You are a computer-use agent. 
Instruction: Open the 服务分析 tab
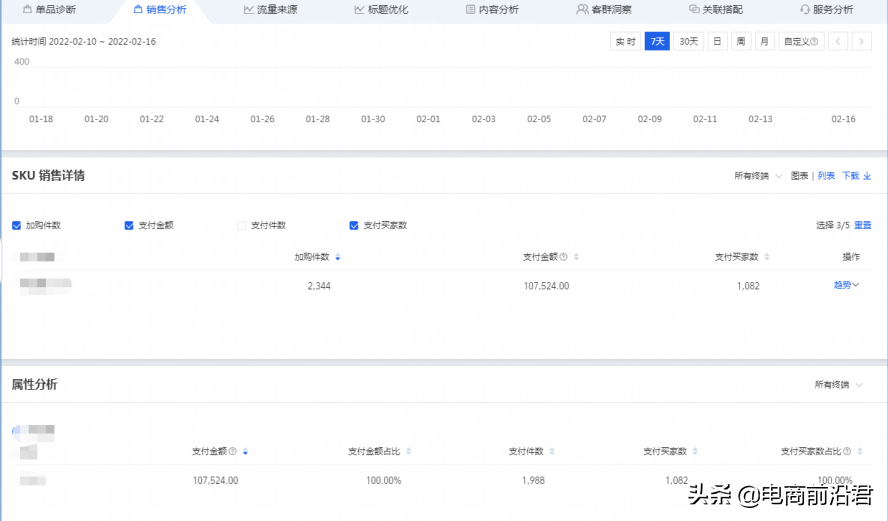[826, 10]
